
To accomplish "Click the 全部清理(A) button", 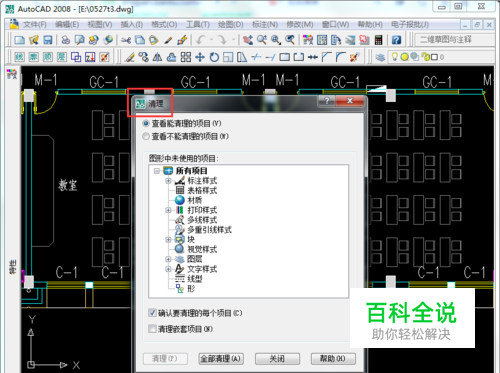I will point(221,359).
